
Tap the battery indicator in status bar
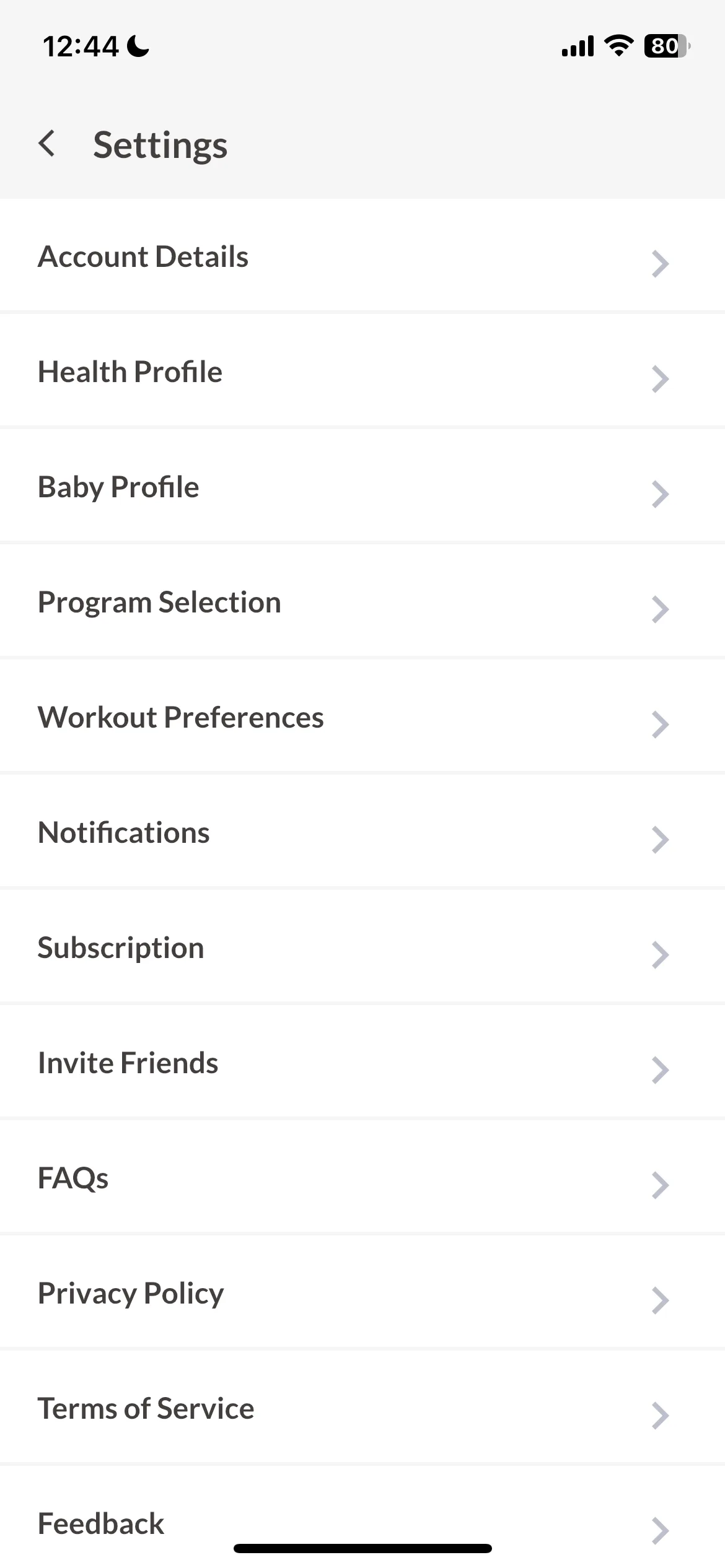667,46
